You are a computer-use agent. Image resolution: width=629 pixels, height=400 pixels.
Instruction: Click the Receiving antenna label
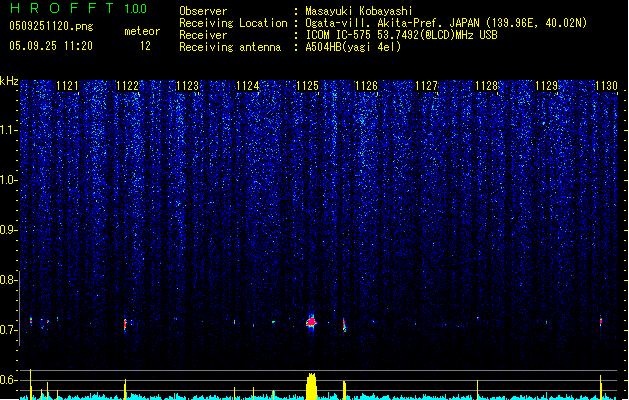(x=230, y=47)
